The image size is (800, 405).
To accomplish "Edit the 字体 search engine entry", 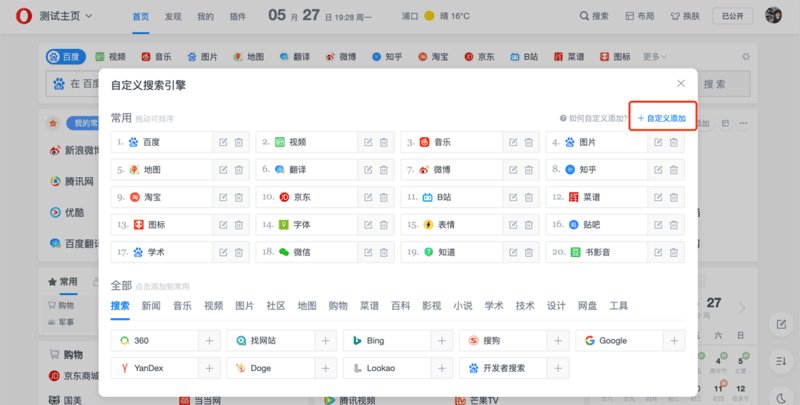I will click(368, 225).
